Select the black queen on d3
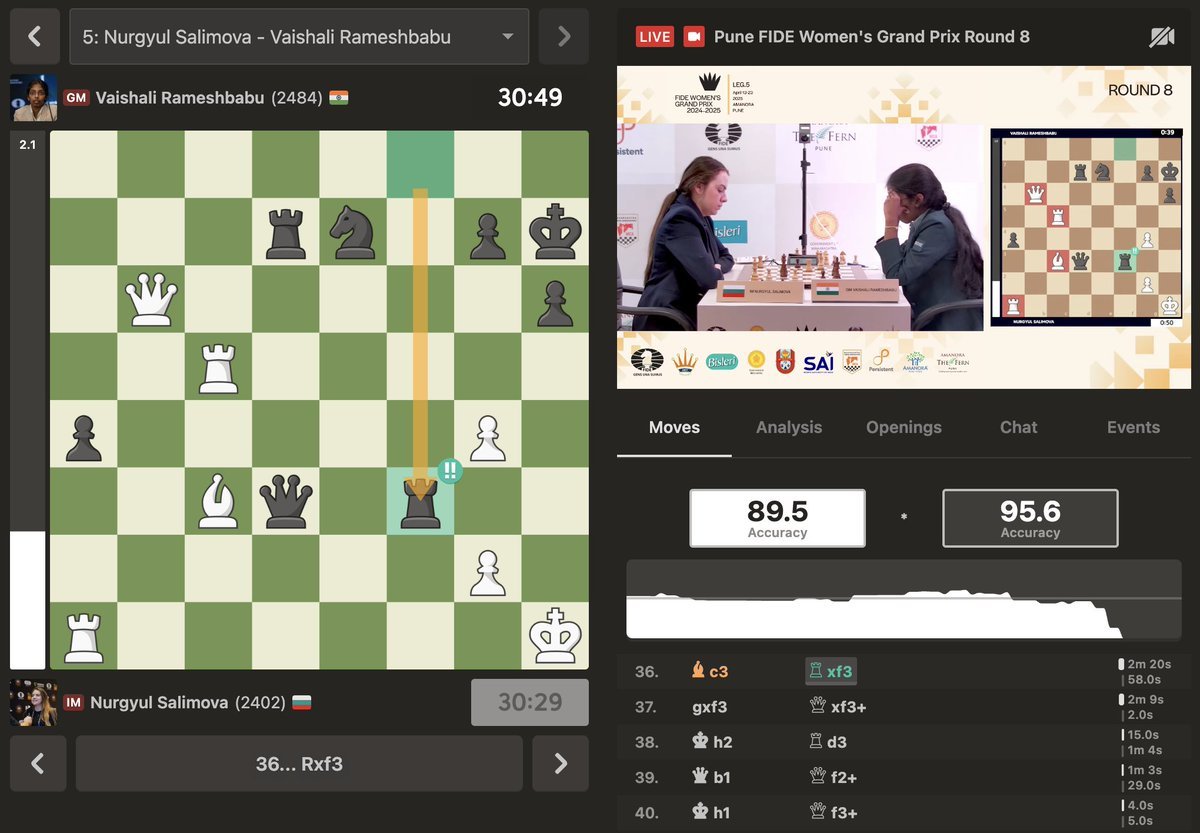 [286, 500]
